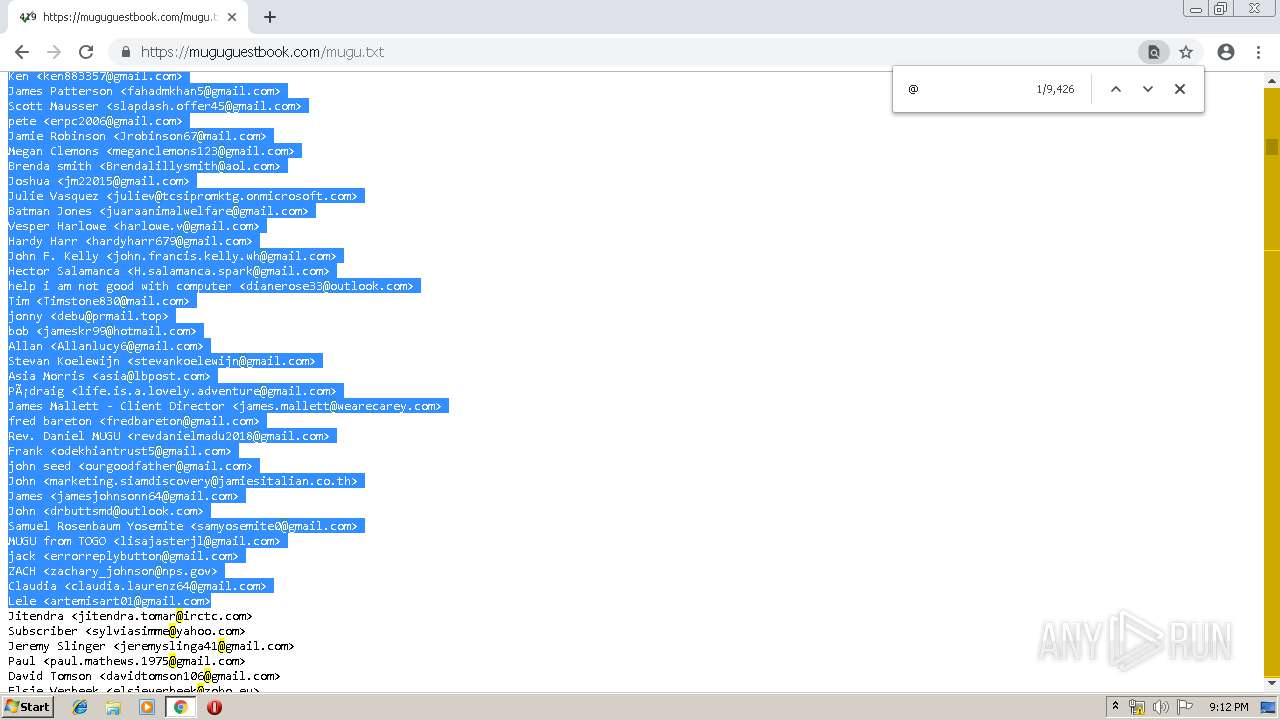Click the Rev. Daniel MUGU line
This screenshot has width=1280, height=720.
[x=169, y=436]
